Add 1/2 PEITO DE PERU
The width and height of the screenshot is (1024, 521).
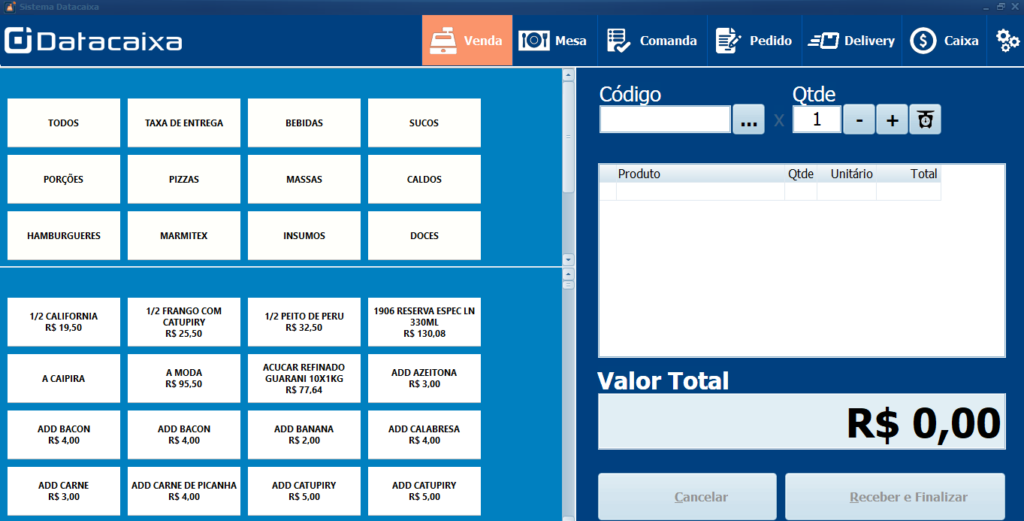(x=304, y=322)
